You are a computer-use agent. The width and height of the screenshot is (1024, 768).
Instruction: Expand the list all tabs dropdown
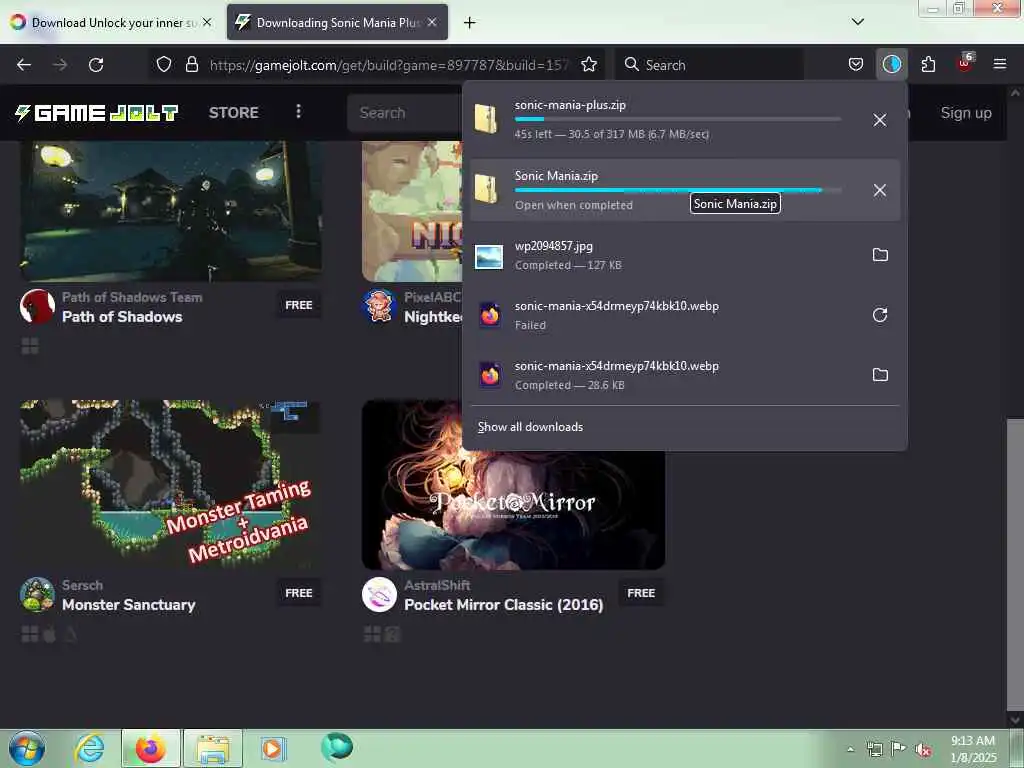click(857, 22)
